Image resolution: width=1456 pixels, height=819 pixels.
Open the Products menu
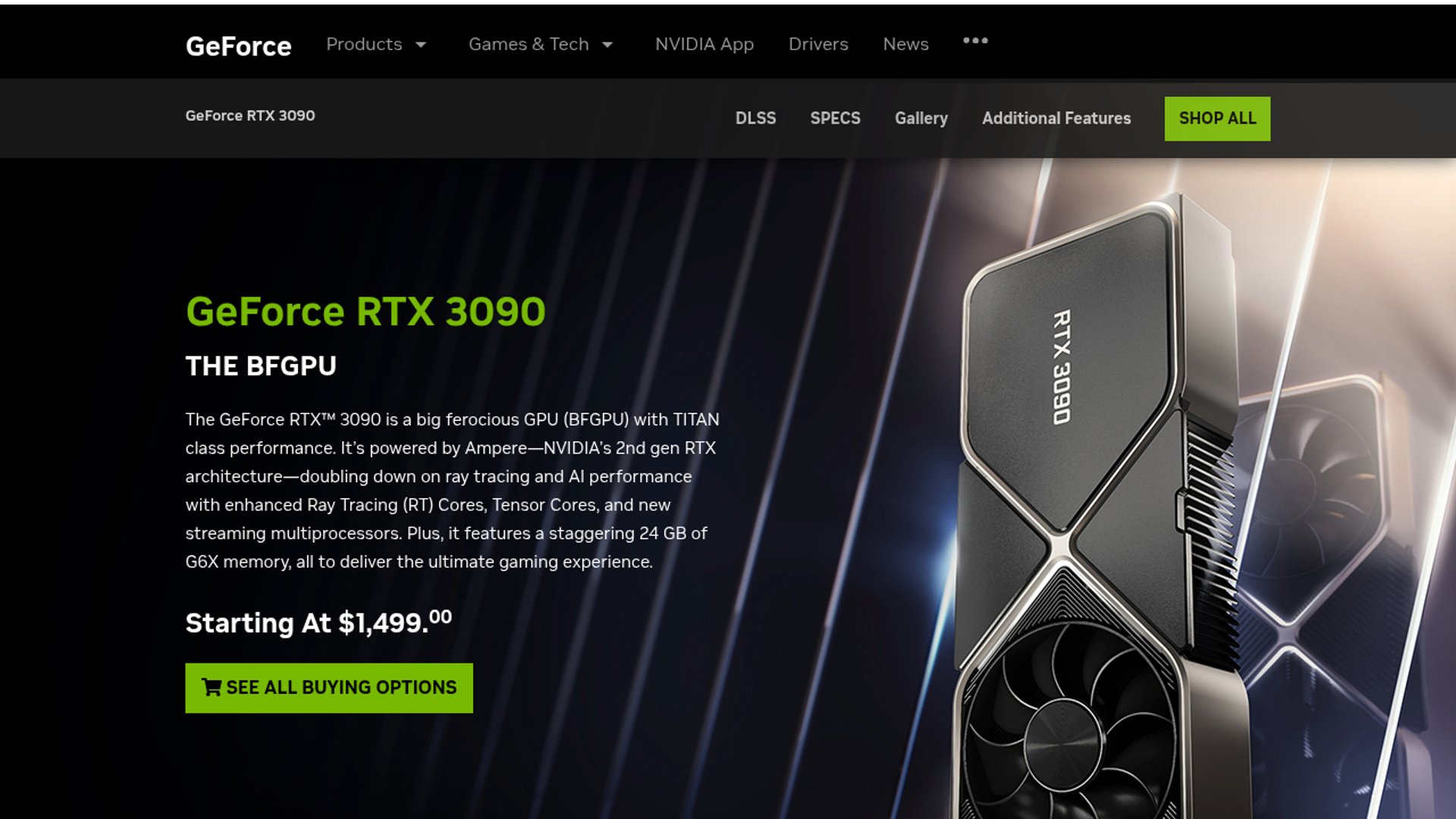pyautogui.click(x=364, y=44)
